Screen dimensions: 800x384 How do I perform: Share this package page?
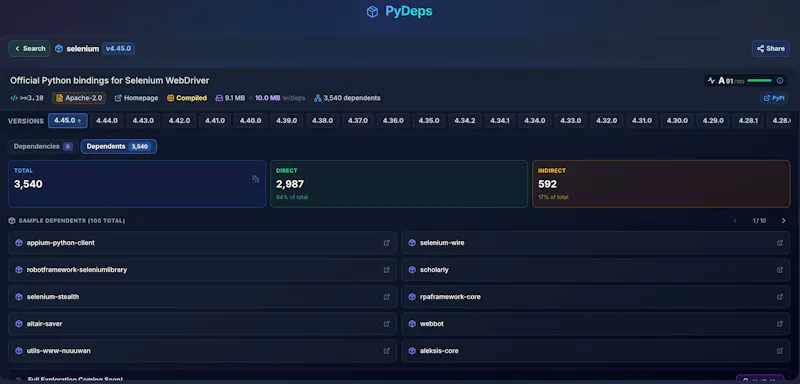770,48
